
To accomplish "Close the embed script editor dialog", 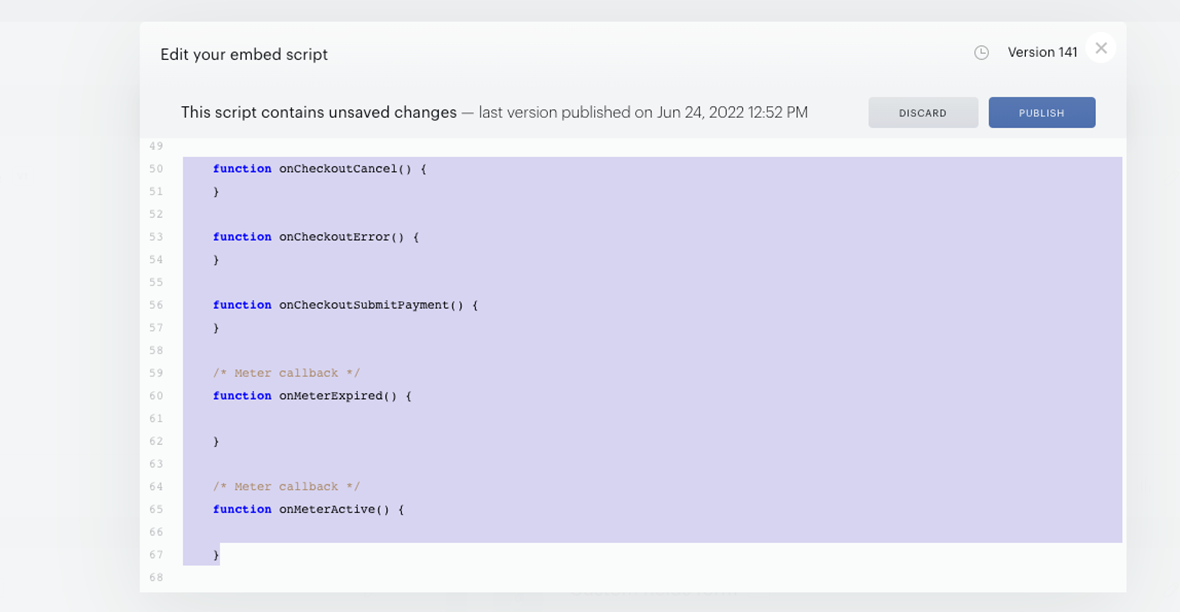I will coord(1101,48).
